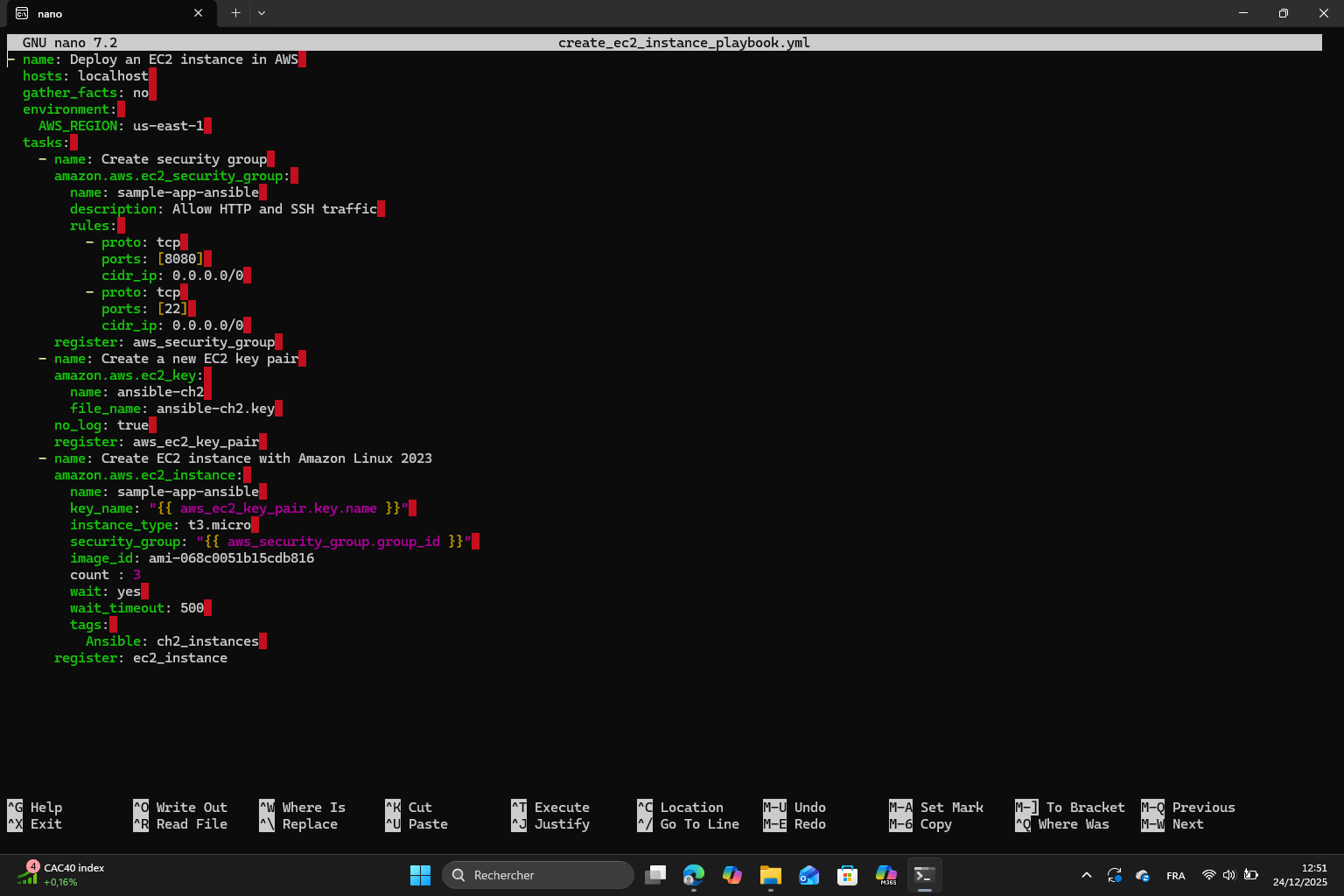This screenshot has width=1344, height=896.
Task: Click the Windows Start button
Action: [420, 874]
